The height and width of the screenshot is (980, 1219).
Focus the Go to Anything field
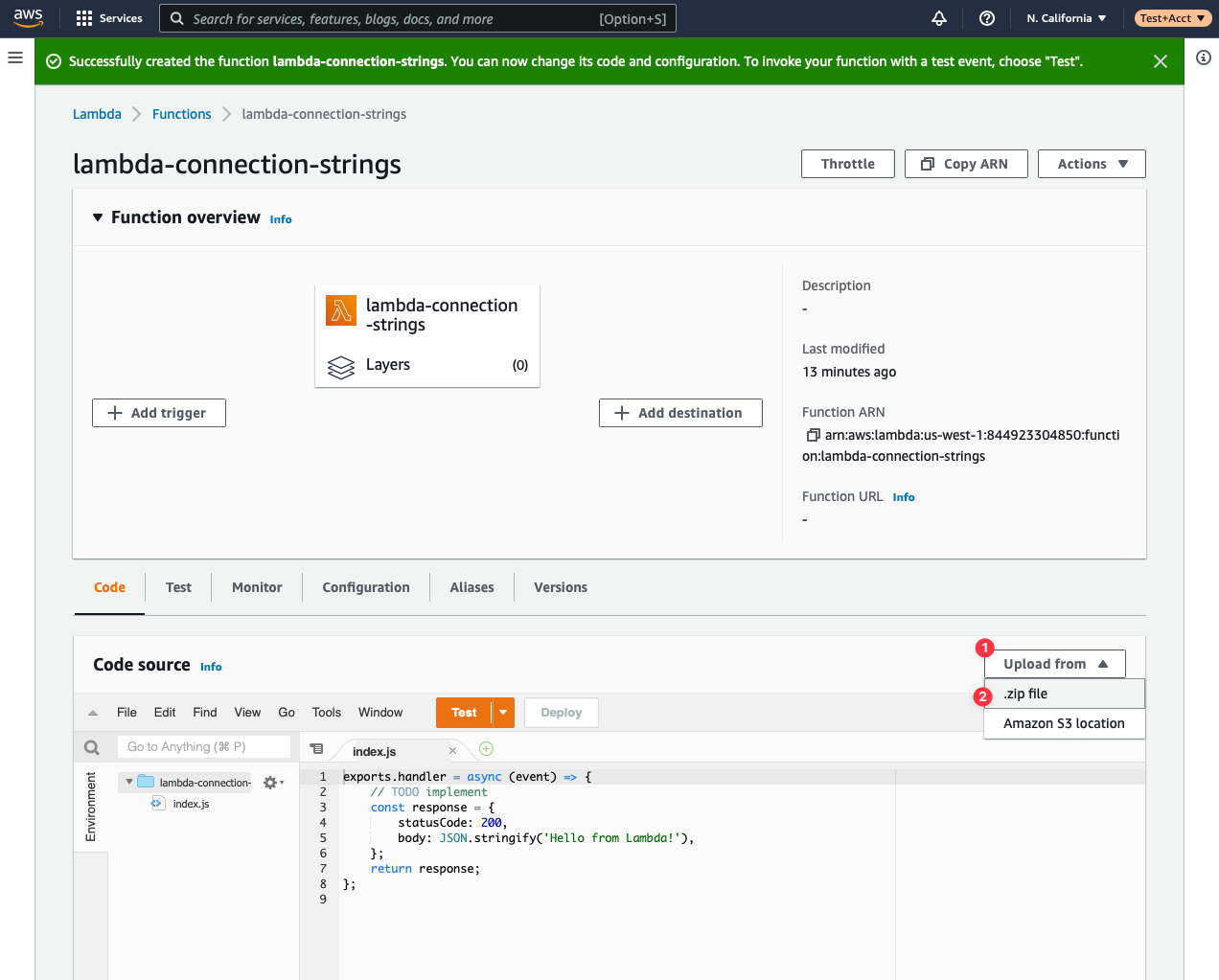point(203,747)
